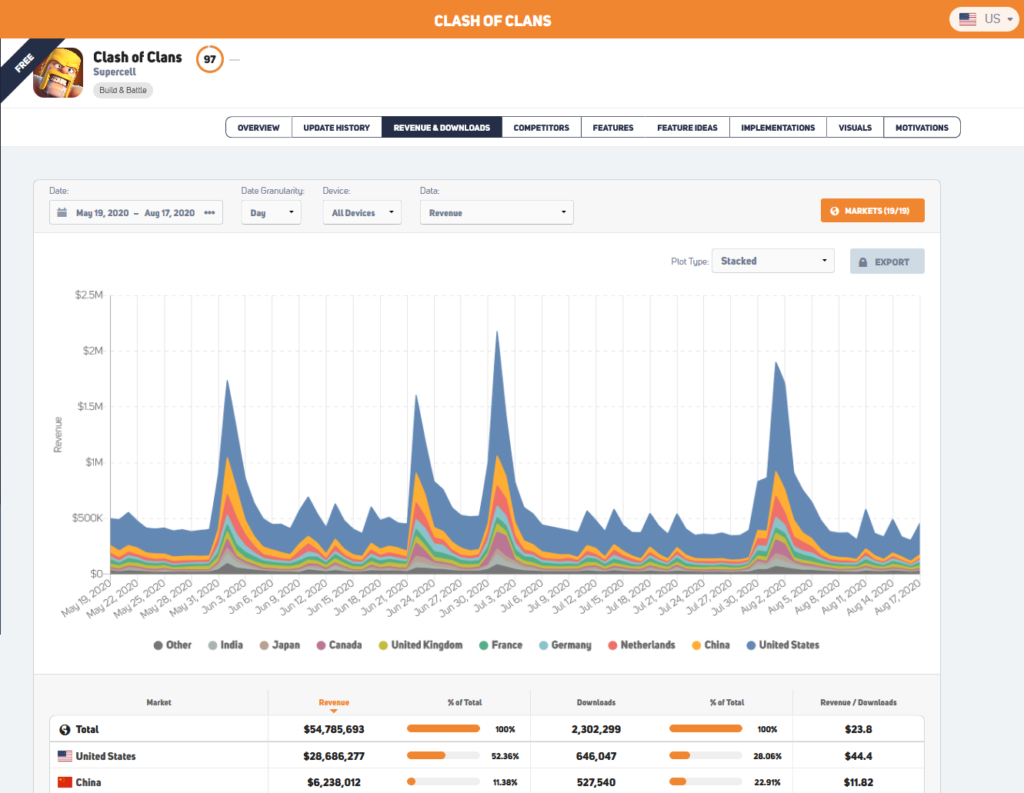This screenshot has width=1024, height=793.
Task: Toggle Canada series in chart legend
Action: [339, 645]
